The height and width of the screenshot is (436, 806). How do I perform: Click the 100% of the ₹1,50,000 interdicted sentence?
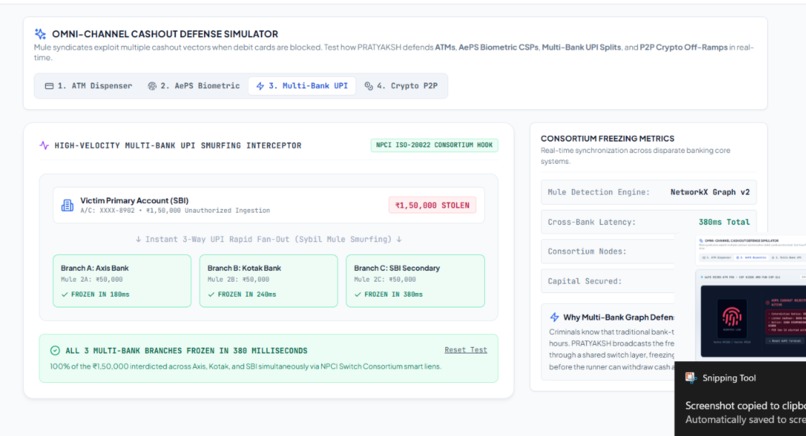[245, 367]
